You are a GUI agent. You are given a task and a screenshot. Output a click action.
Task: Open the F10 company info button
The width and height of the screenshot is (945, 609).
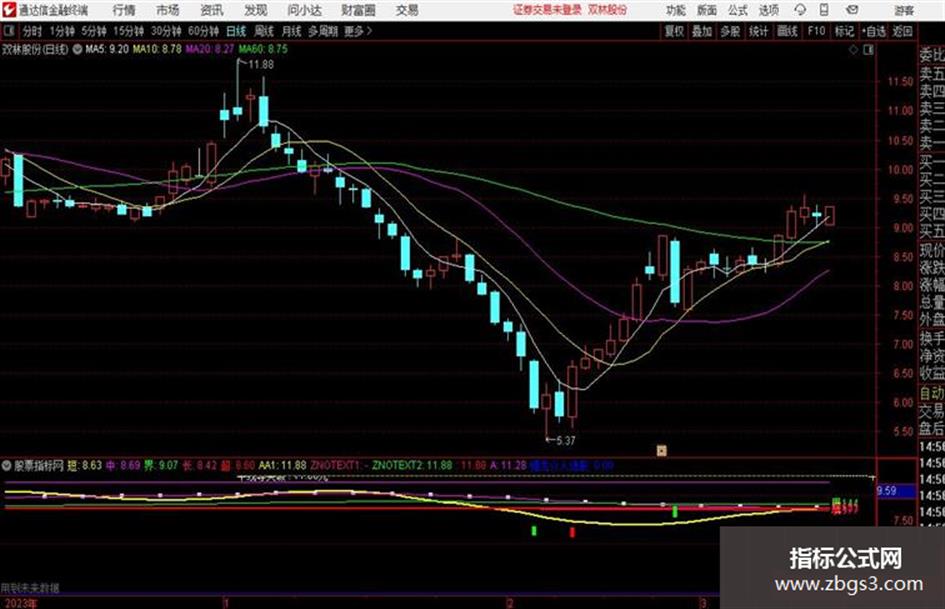(816, 31)
